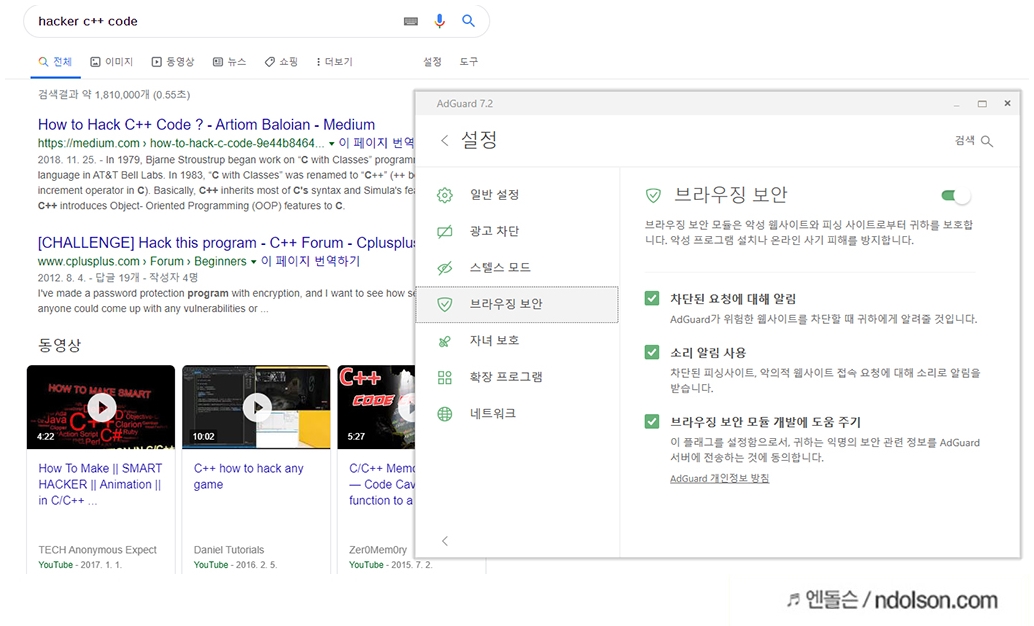Open the 더보기 search menu
This screenshot has height=626, width=1034.
pos(334,61)
